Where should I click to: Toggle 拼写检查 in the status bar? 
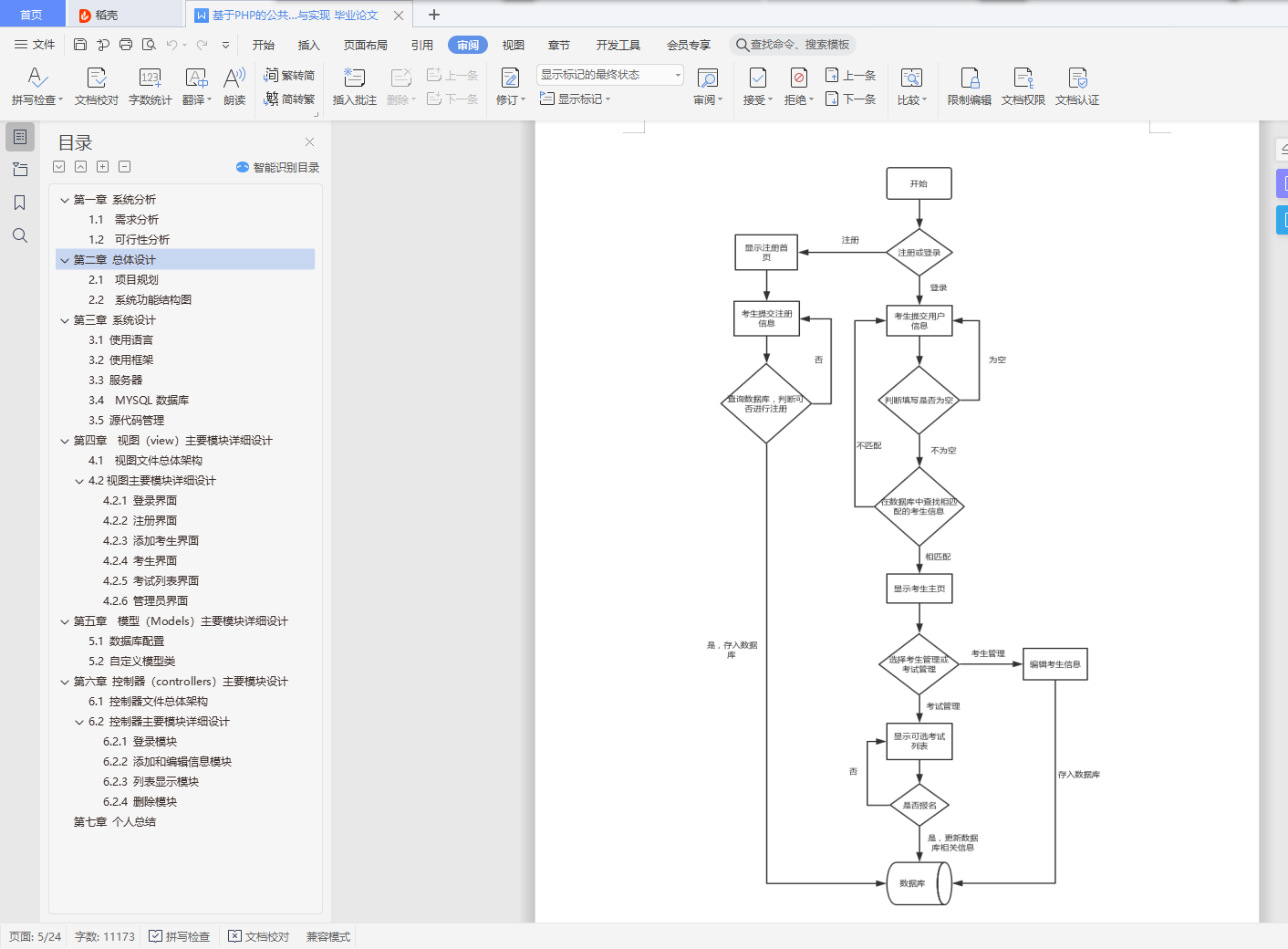(x=180, y=937)
